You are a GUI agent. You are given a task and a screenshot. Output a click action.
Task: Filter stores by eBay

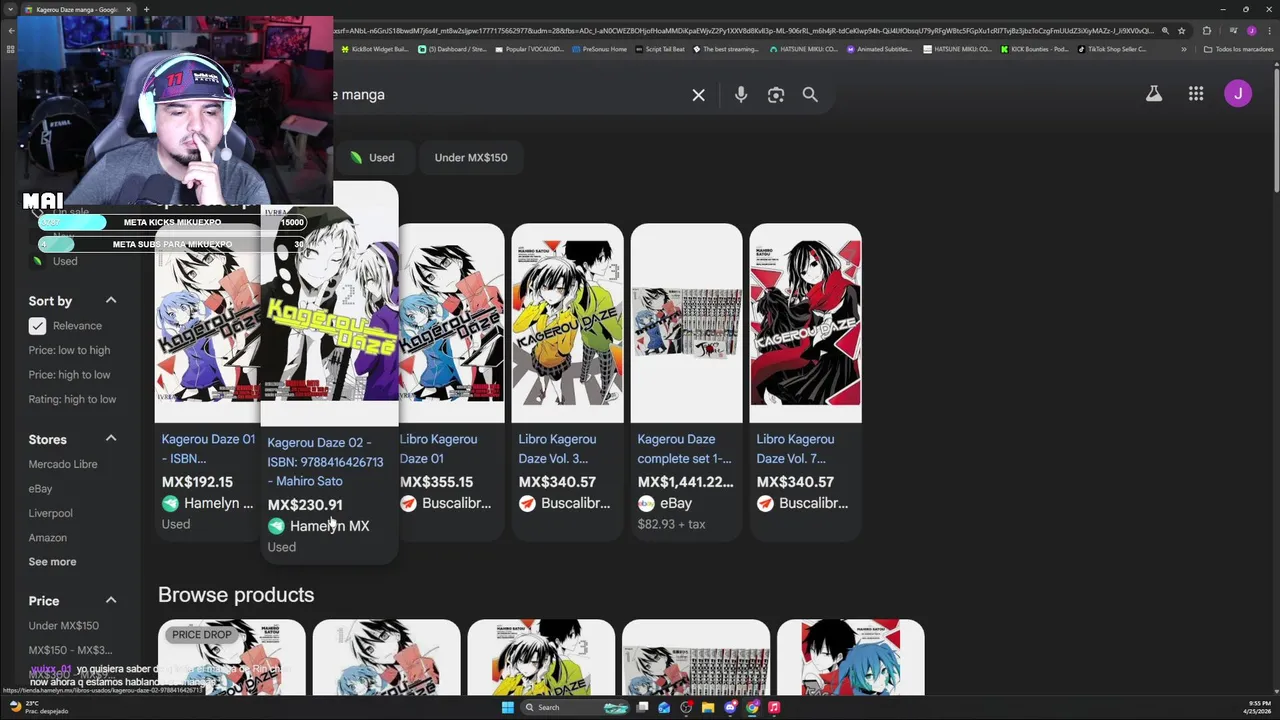40,489
